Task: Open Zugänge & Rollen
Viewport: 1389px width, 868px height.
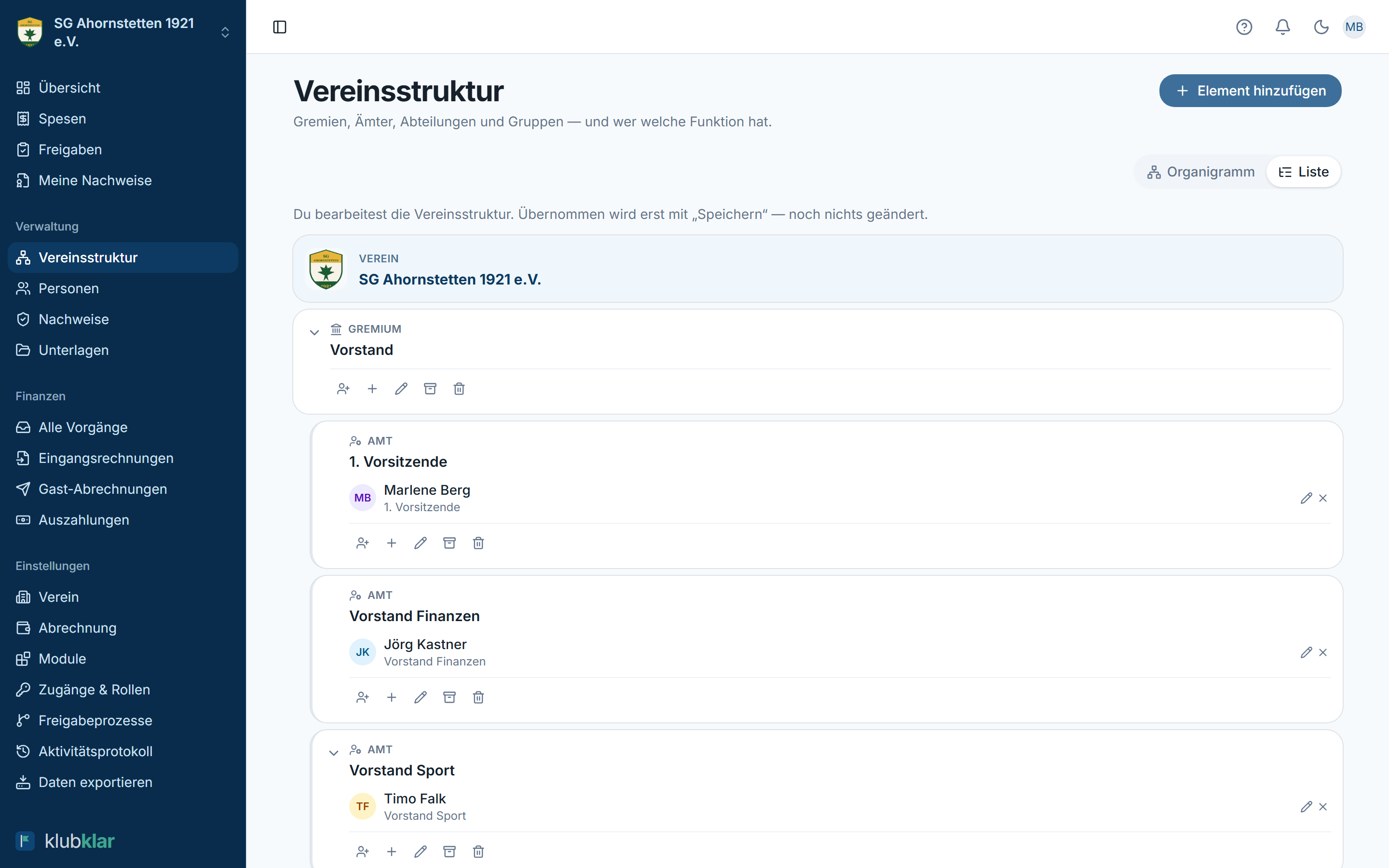Action: 123,690
